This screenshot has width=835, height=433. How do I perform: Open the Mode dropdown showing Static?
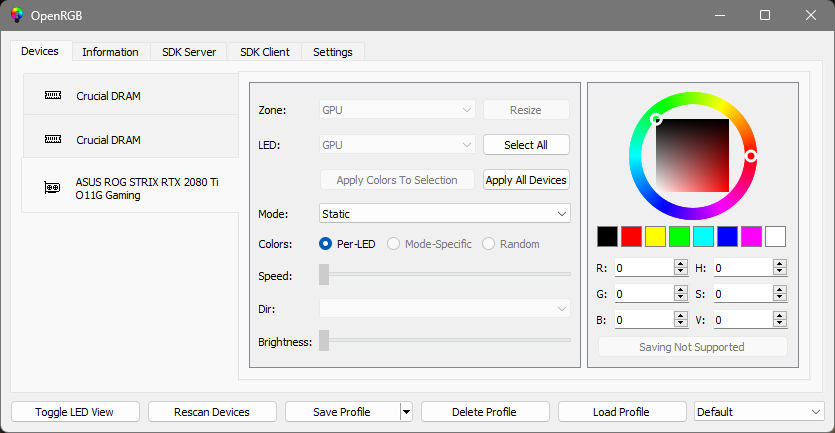(445, 214)
